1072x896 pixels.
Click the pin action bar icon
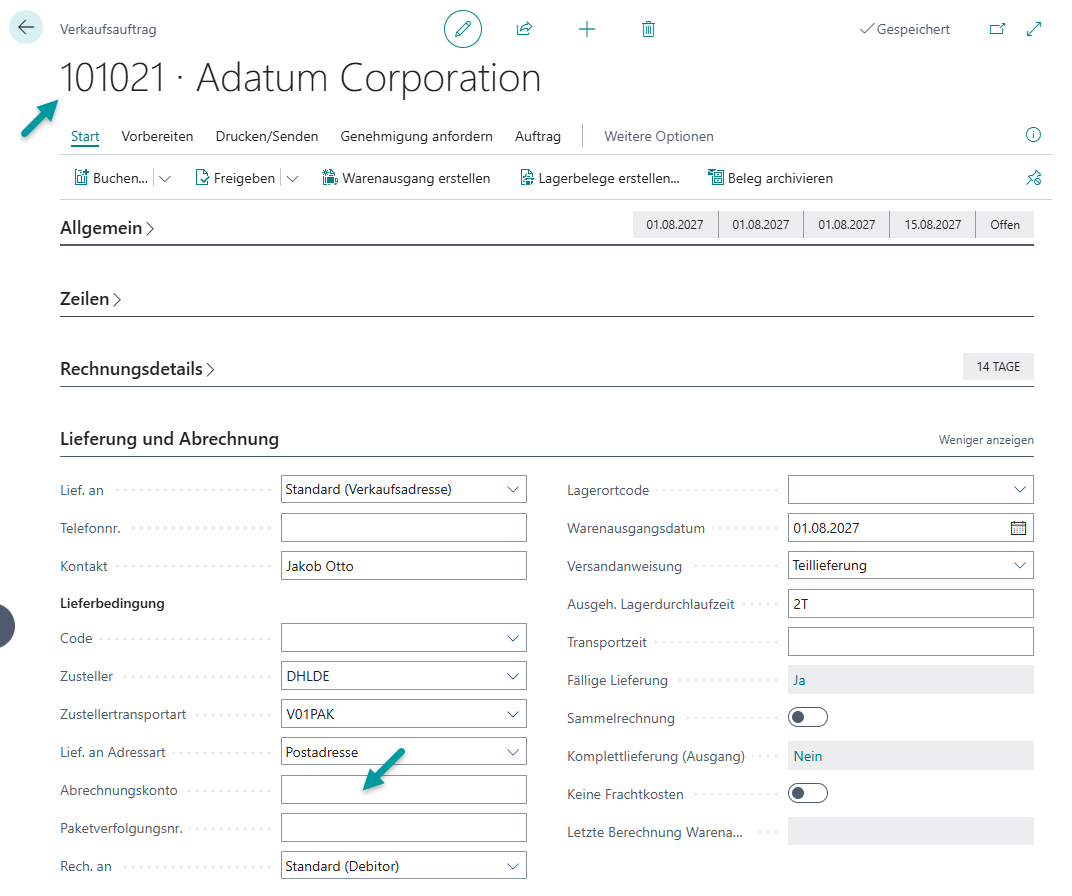tap(1033, 178)
